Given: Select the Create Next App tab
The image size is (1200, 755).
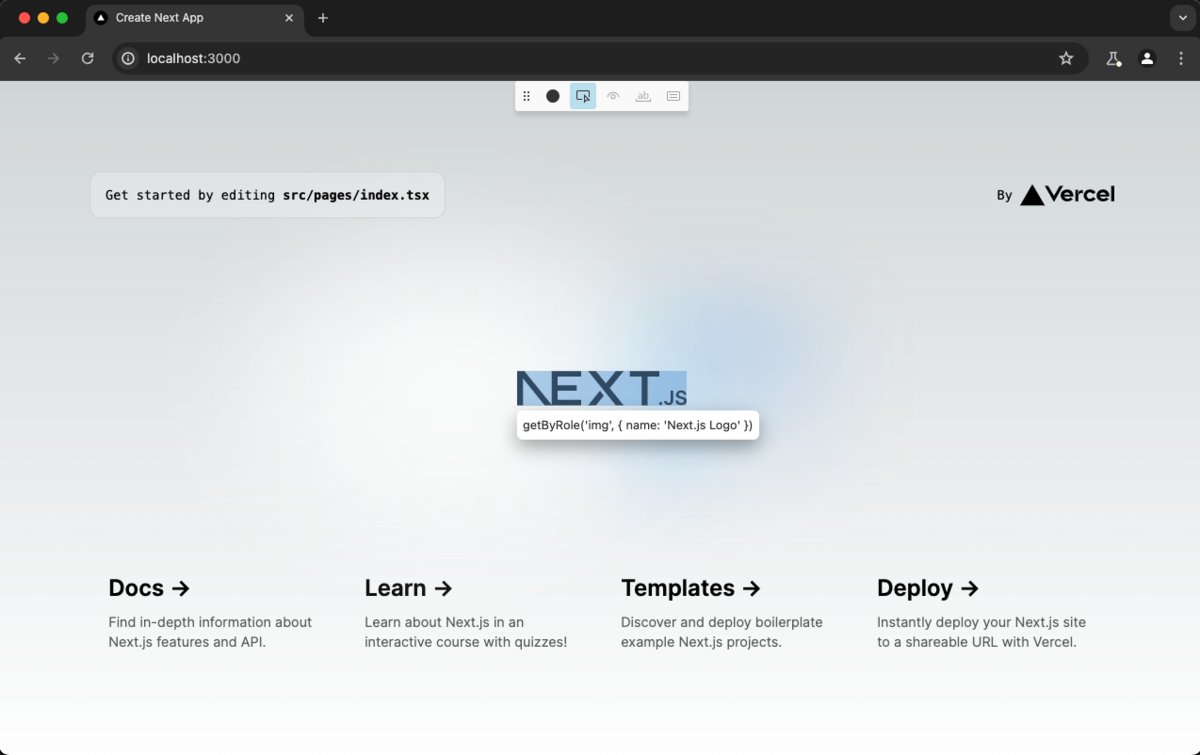Looking at the screenshot, I should (x=194, y=18).
